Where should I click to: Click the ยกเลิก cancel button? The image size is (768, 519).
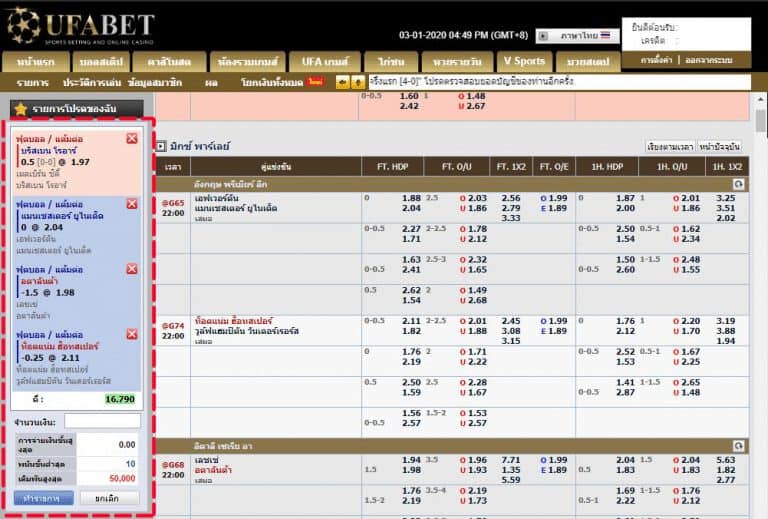click(107, 498)
